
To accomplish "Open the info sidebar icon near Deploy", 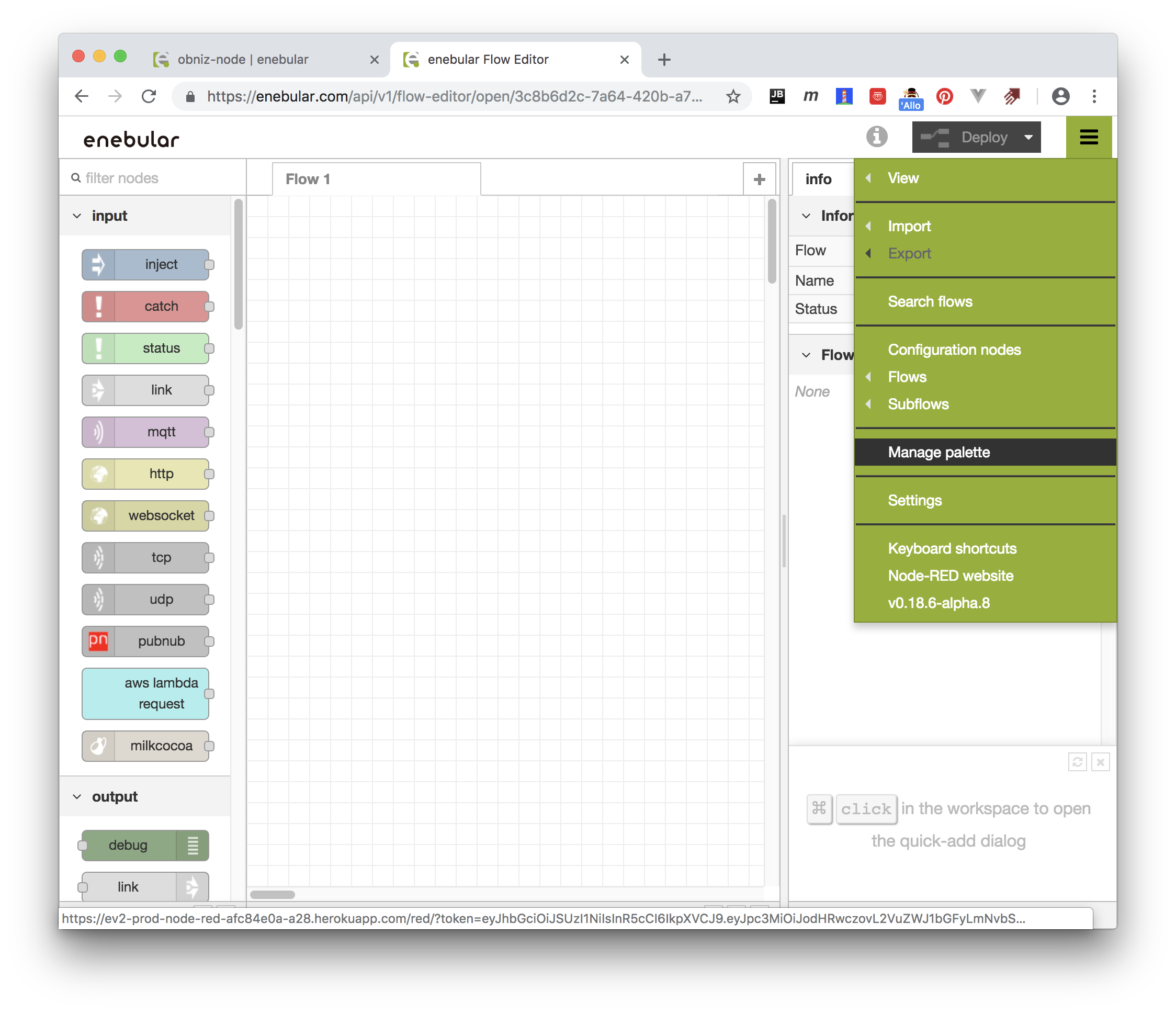I will coord(877,137).
